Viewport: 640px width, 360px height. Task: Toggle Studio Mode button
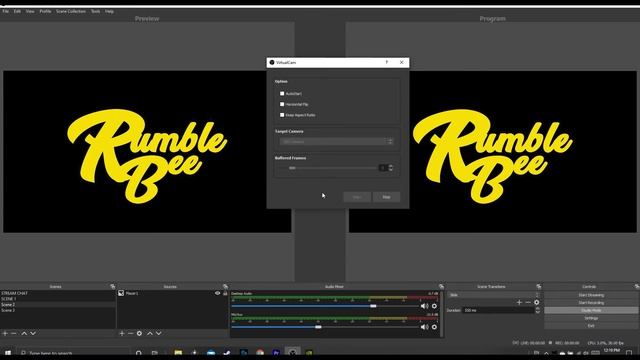(591, 310)
